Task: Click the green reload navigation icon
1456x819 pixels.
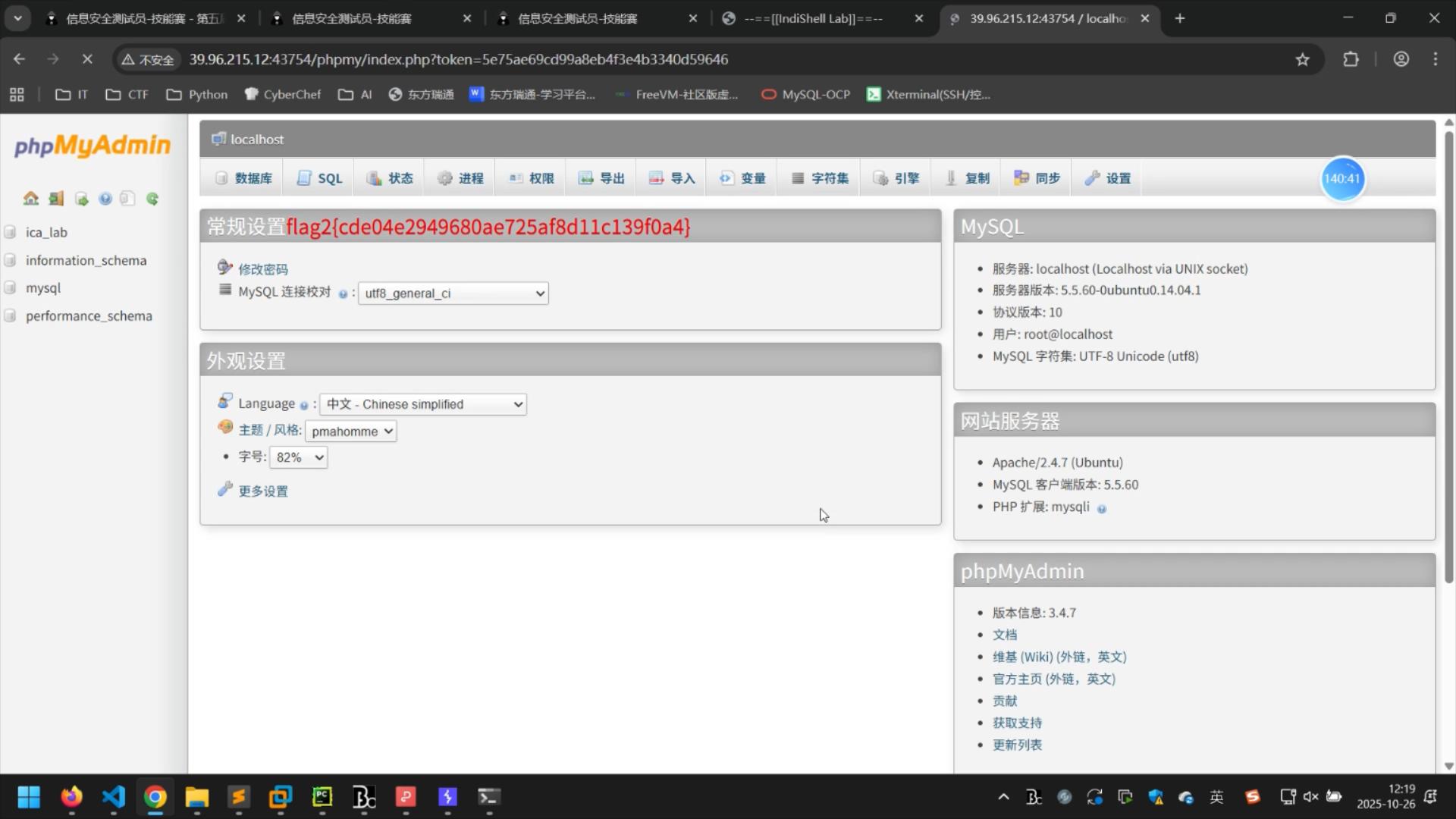Action: [152, 199]
